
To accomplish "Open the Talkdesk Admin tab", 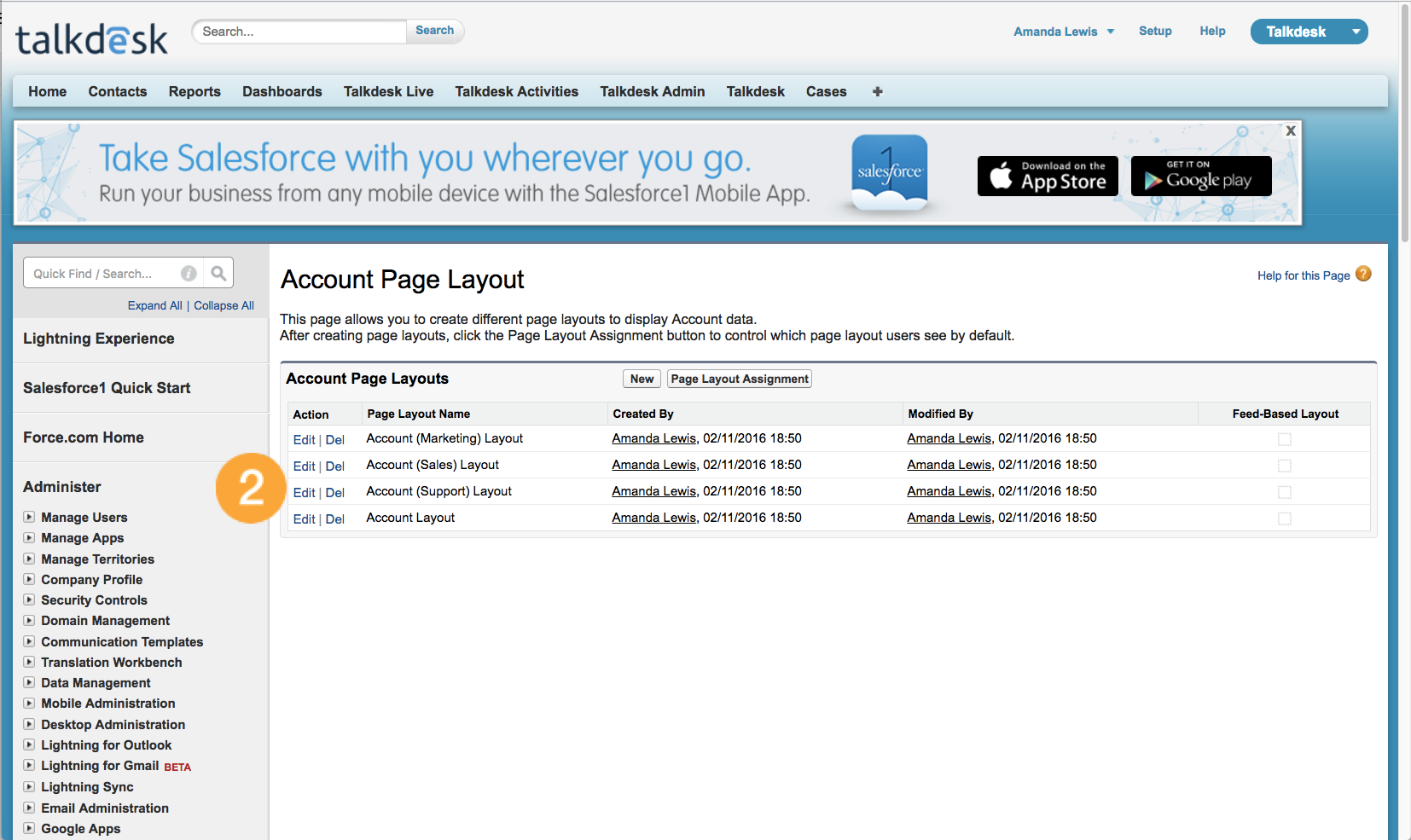I will (x=653, y=91).
